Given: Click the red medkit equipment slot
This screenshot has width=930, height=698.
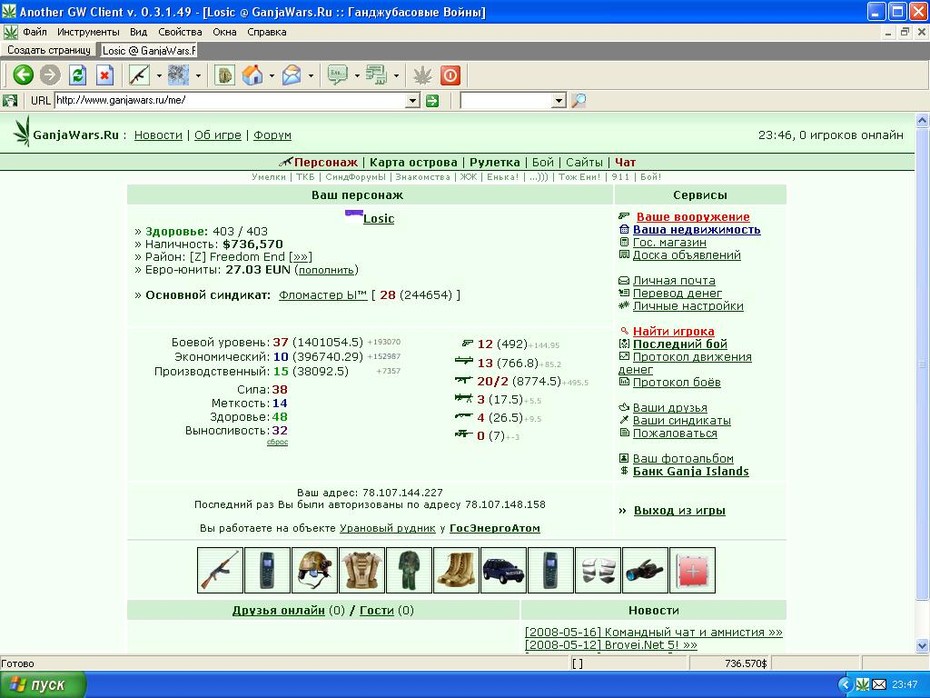Looking at the screenshot, I should pyautogui.click(x=692, y=570).
